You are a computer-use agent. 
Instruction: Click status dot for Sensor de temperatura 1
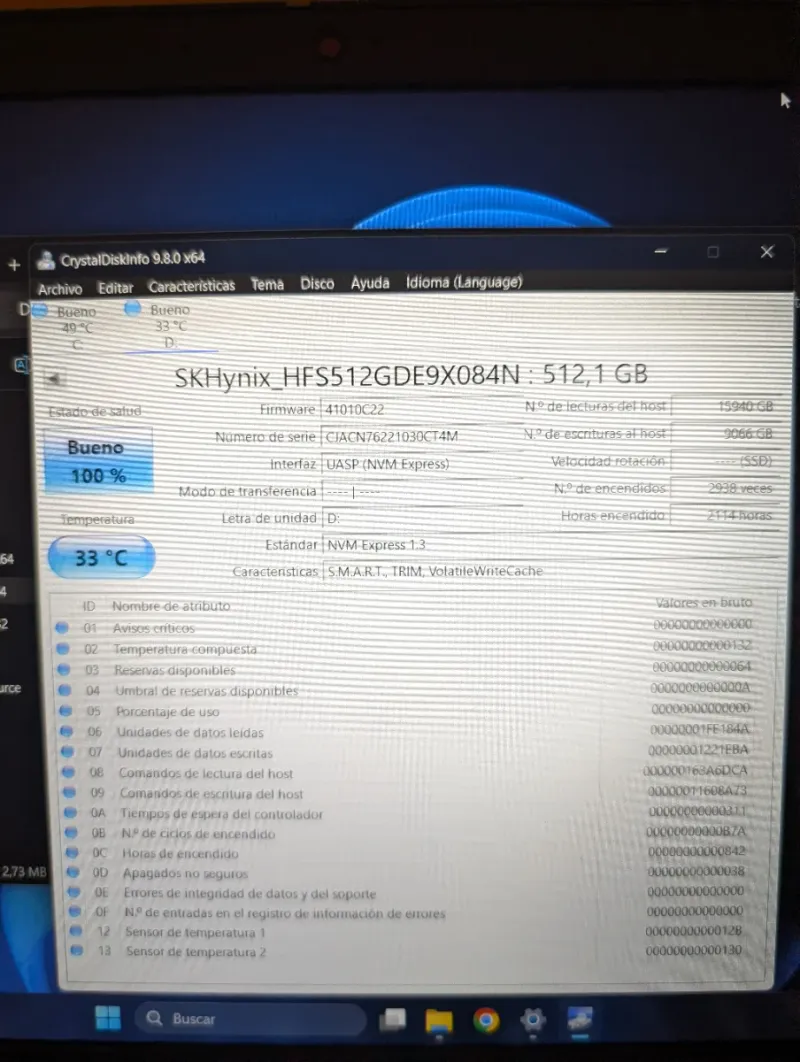coord(76,932)
